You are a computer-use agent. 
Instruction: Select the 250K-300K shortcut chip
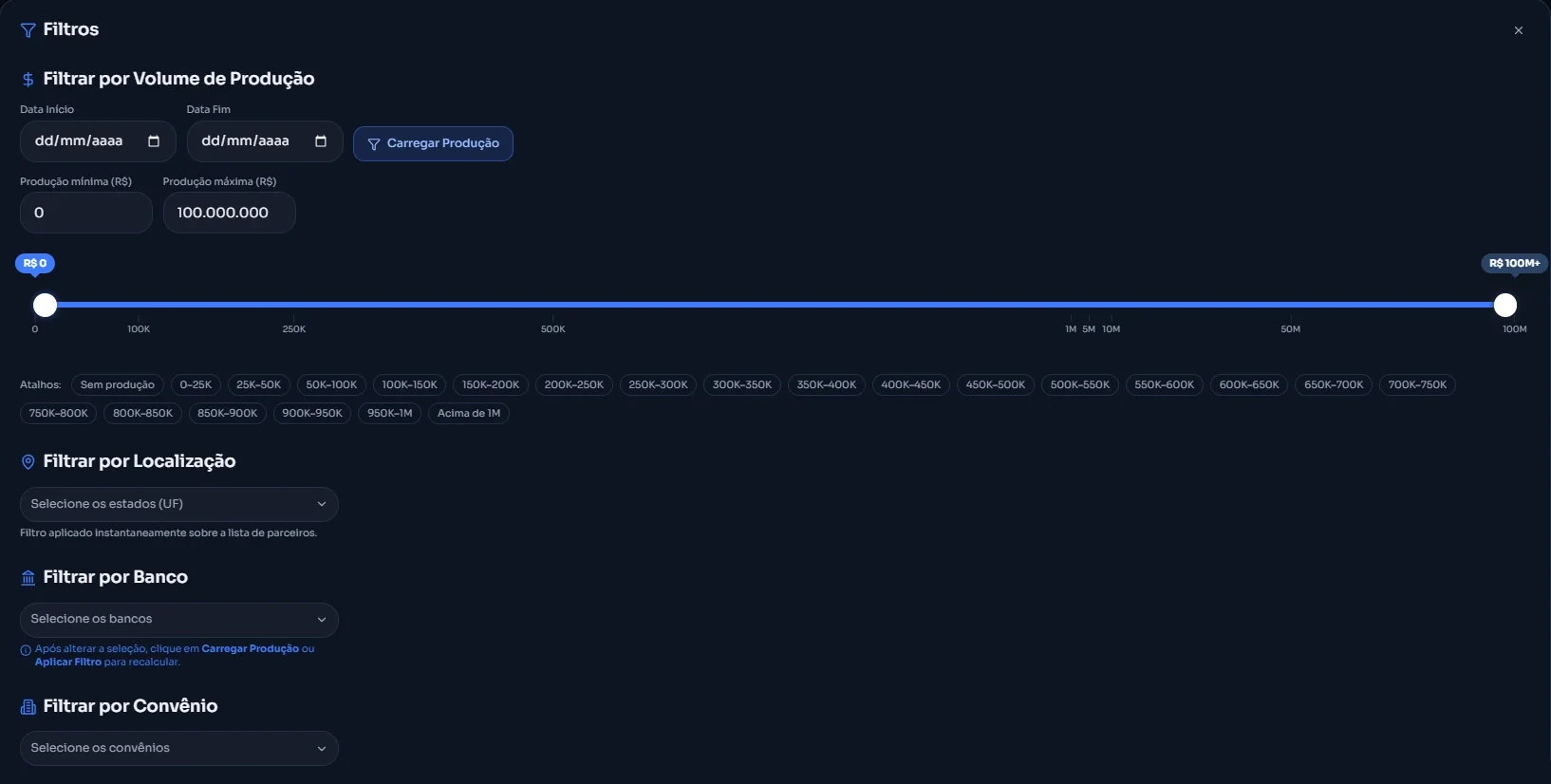pos(658,384)
